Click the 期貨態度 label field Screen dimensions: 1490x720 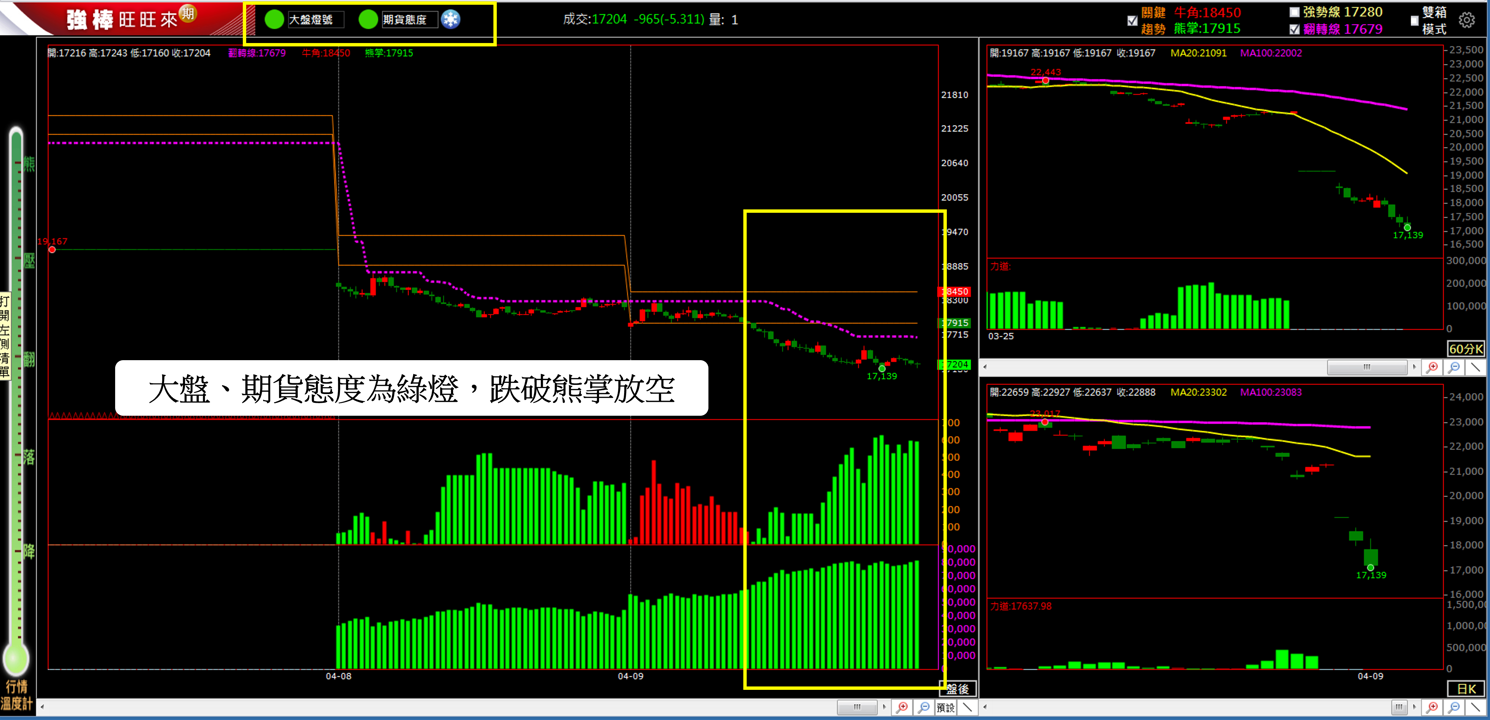409,19
